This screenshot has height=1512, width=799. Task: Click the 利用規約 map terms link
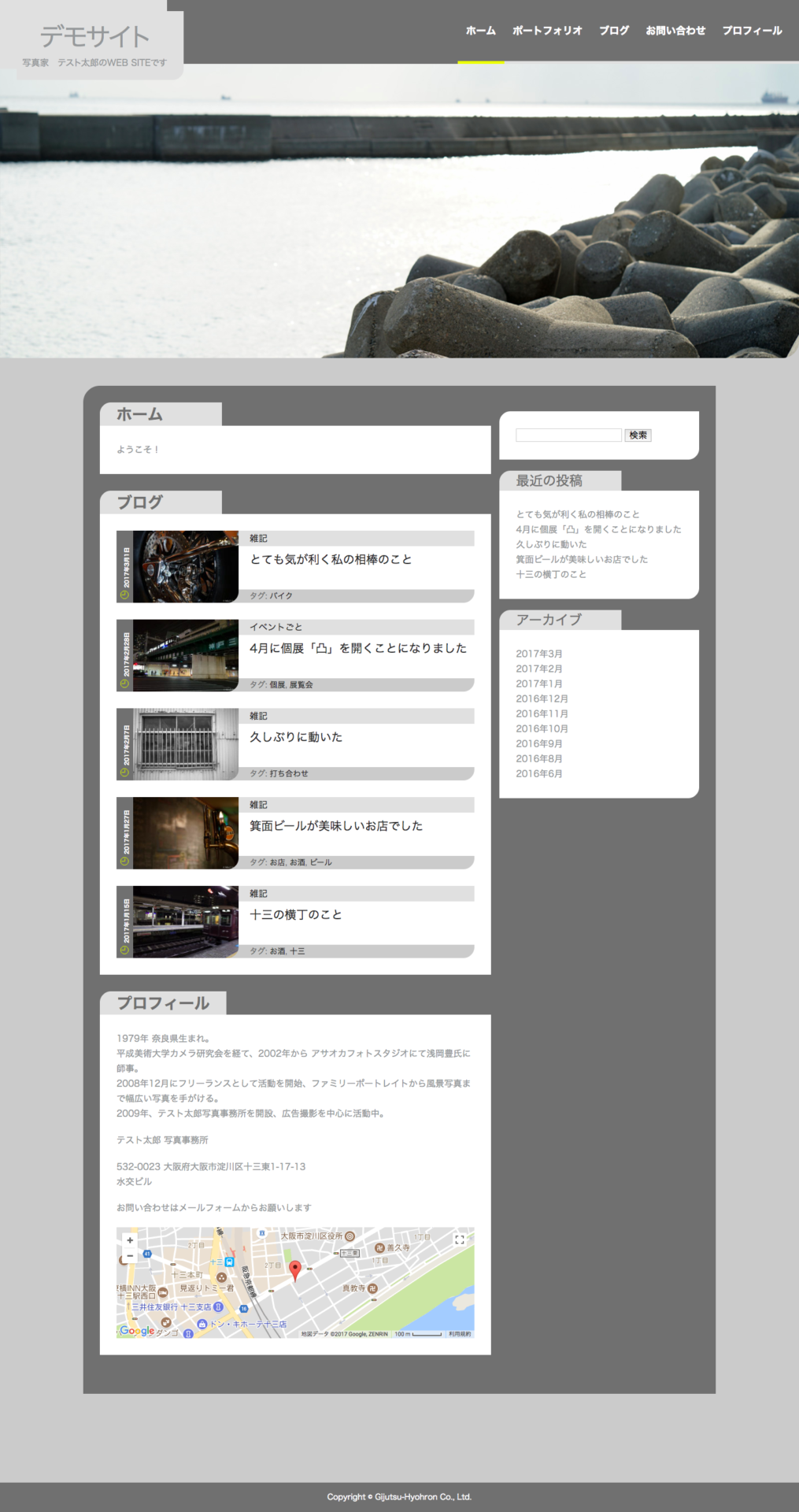tap(460, 1334)
